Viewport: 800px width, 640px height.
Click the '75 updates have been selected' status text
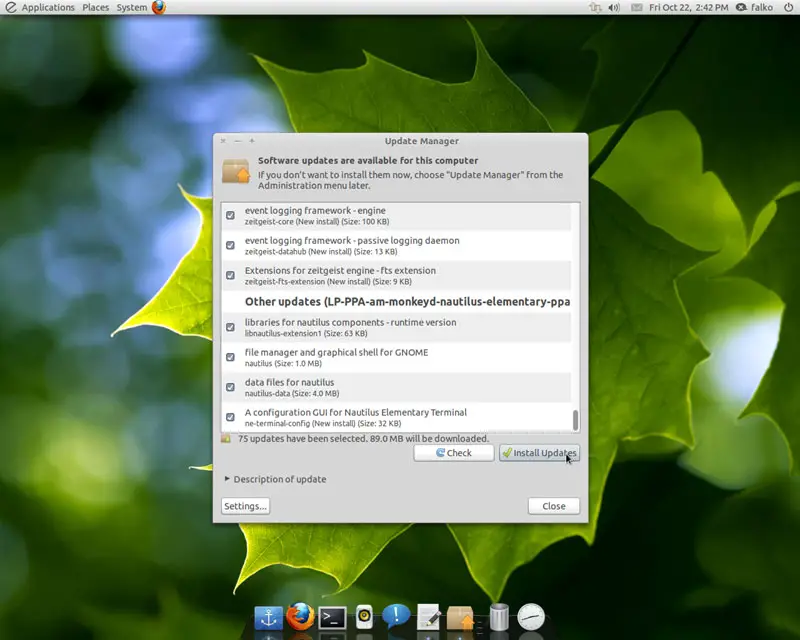(363, 438)
